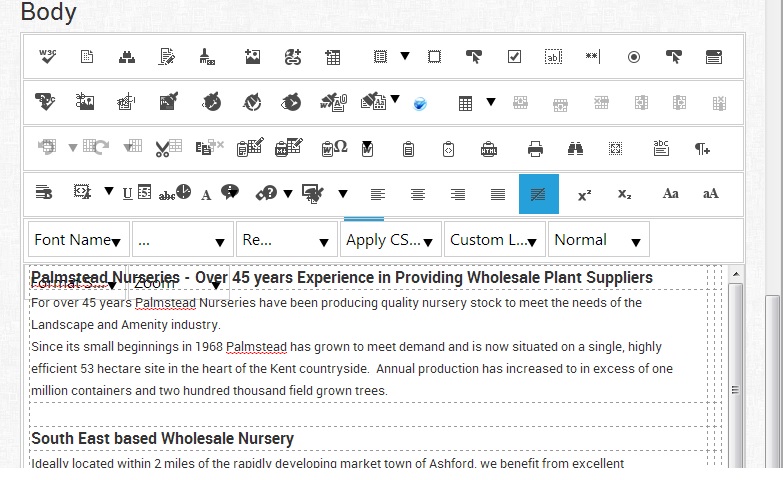Image resolution: width=783 pixels, height=480 pixels.
Task: Click the new paragraph pilcrow icon
Action: 702,149
